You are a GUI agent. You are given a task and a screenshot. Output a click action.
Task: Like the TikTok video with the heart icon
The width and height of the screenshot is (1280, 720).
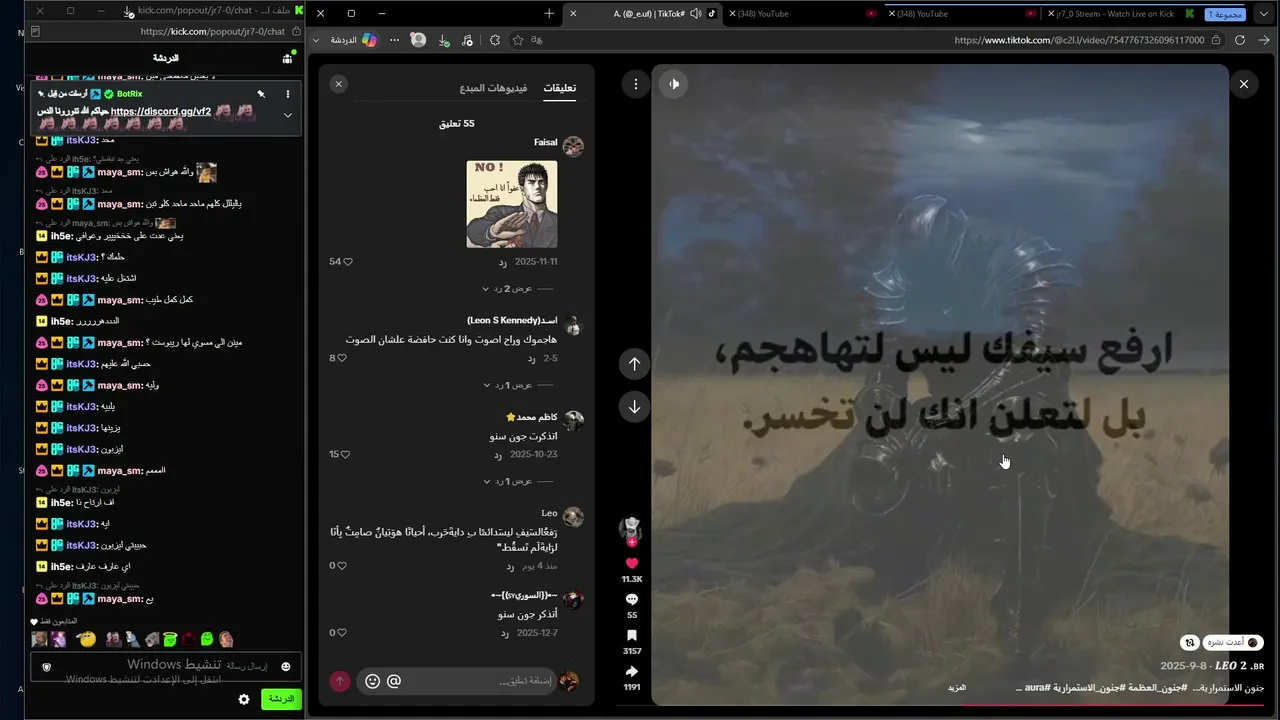pos(632,563)
